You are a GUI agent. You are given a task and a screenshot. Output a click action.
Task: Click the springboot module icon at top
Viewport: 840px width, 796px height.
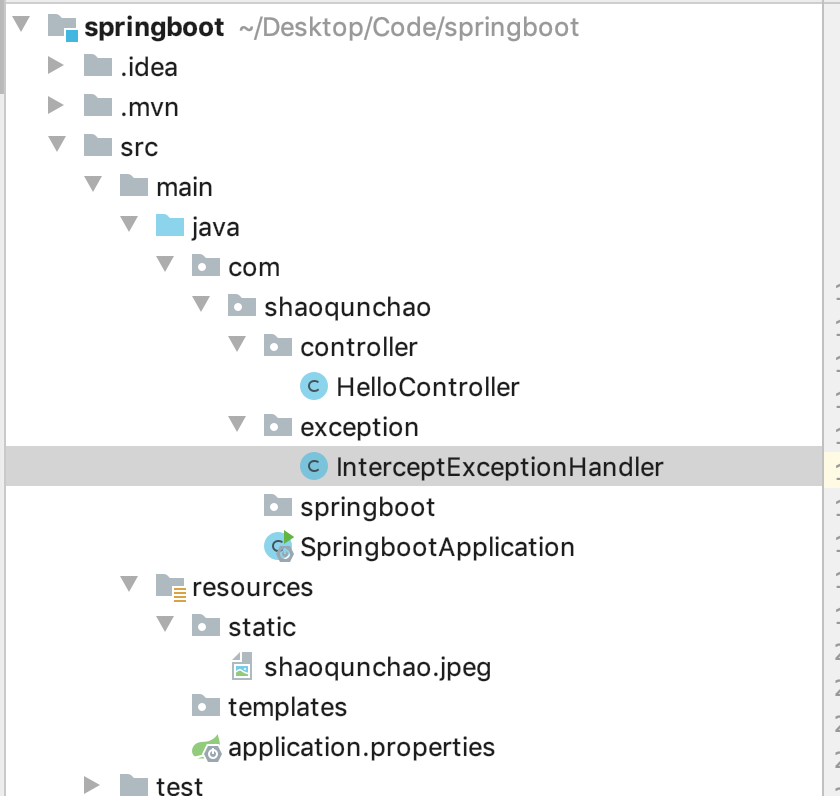[60, 27]
